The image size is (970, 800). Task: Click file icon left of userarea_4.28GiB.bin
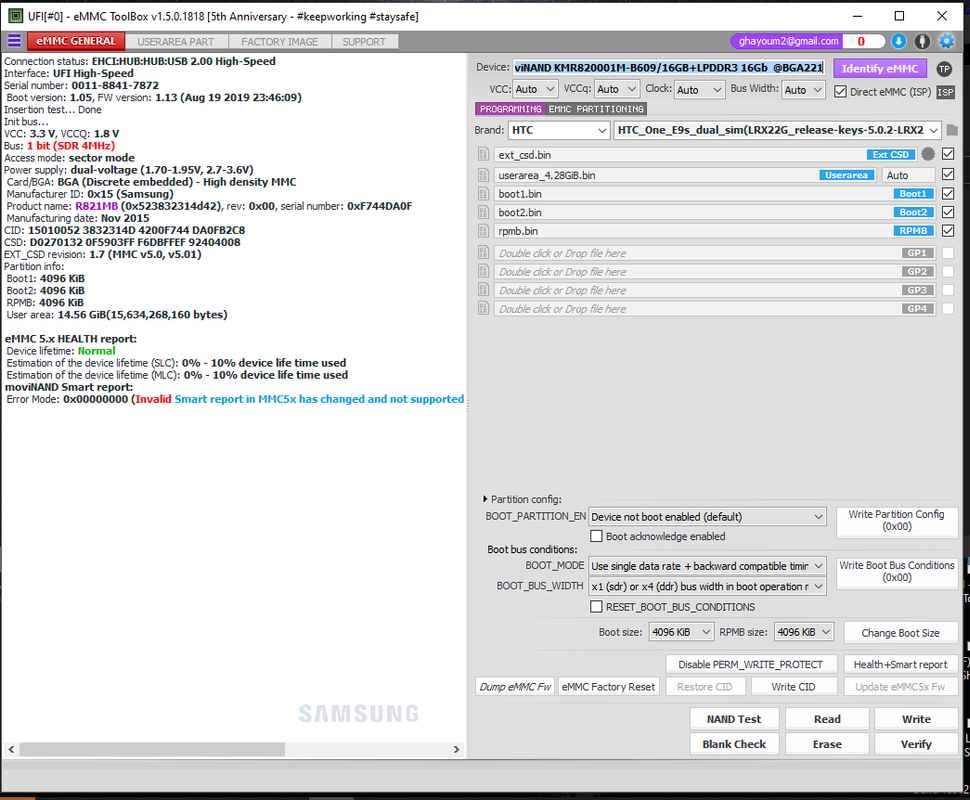(x=484, y=175)
